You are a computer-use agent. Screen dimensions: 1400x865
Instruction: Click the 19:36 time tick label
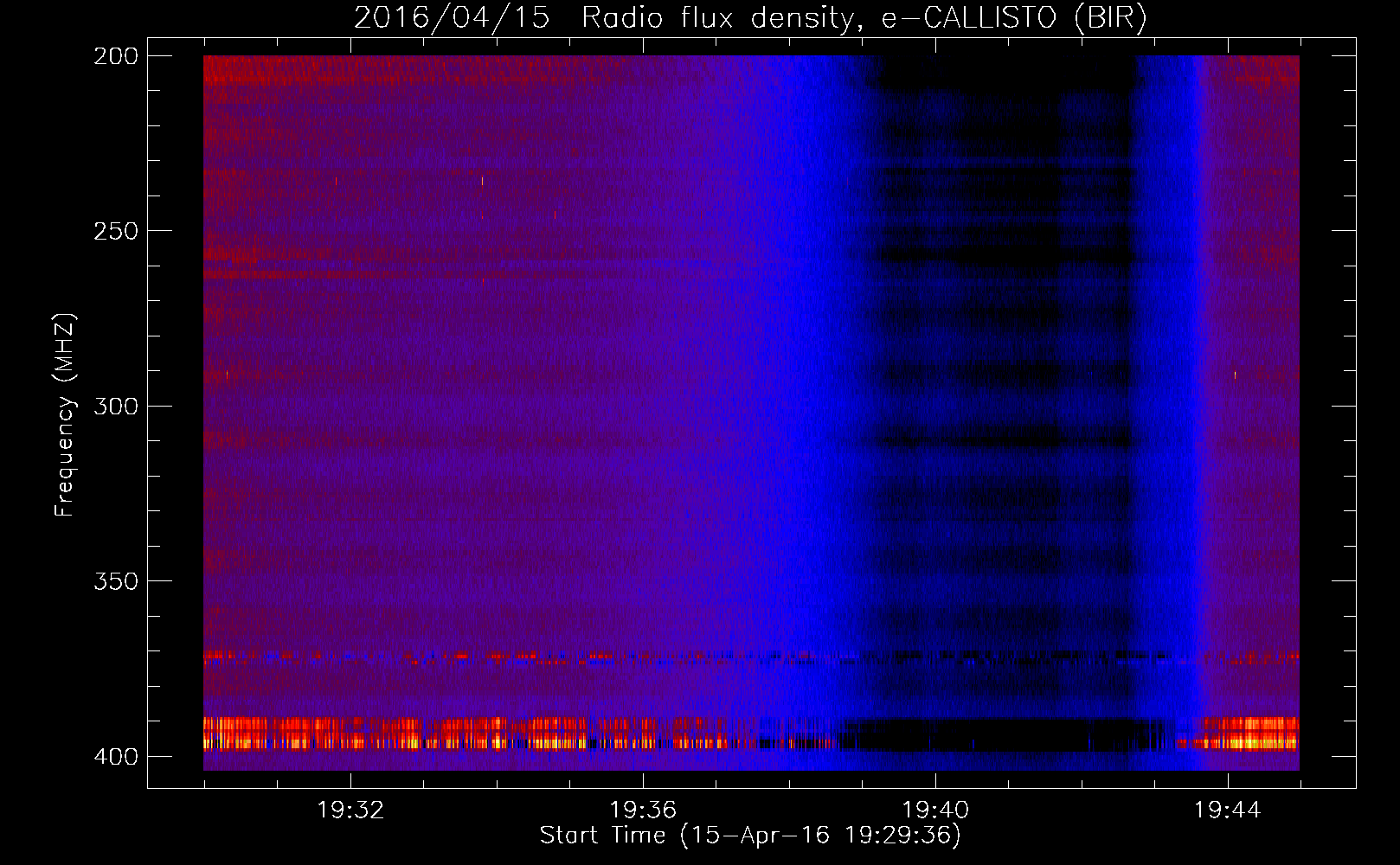click(x=643, y=810)
